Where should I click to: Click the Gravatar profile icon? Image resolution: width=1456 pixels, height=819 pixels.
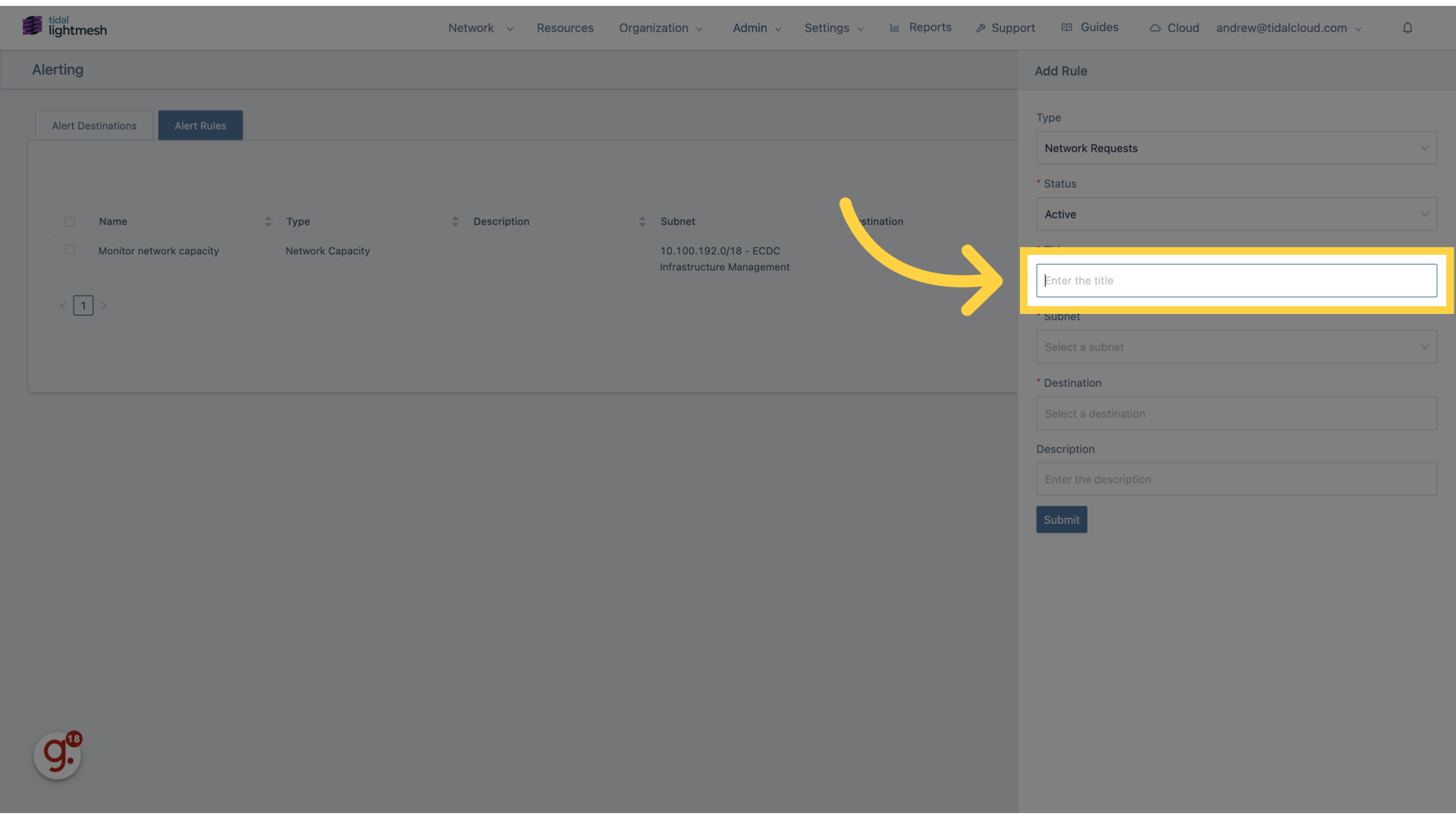[58, 756]
